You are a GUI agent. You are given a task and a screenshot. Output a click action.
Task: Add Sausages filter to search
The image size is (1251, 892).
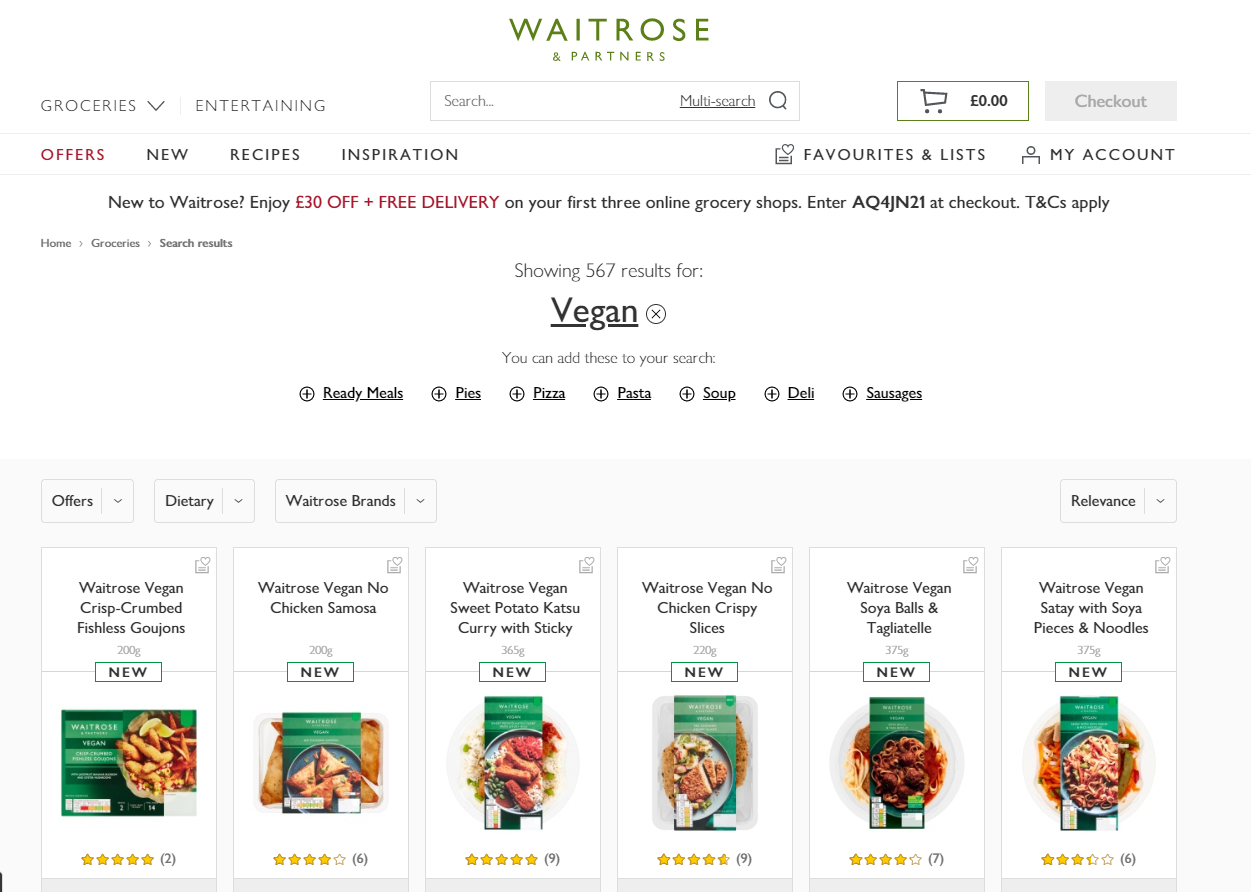pos(882,394)
